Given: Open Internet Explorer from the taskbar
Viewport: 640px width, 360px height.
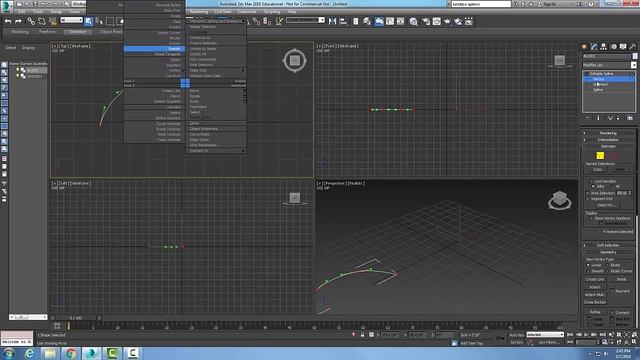Looking at the screenshot, I should tap(29, 353).
